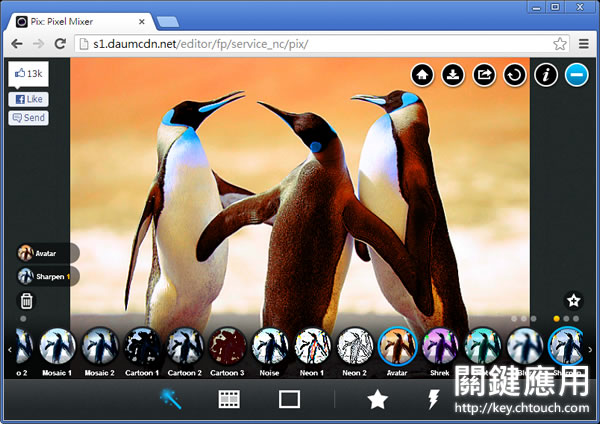Bookmark this page with the star
The width and height of the screenshot is (600, 424).
pos(560,44)
